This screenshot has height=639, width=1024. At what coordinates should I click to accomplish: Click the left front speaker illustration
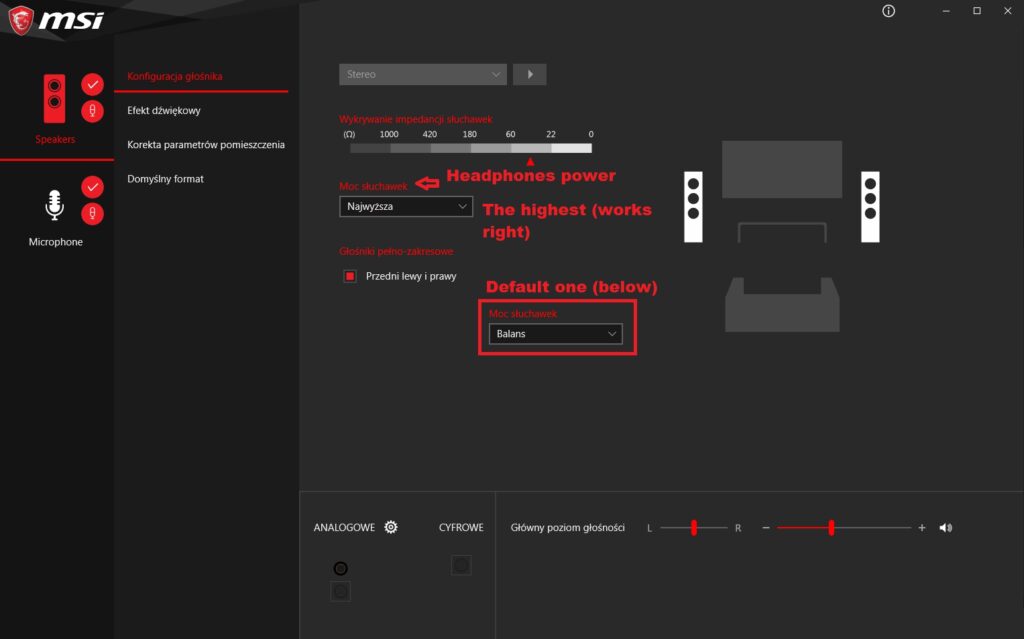(693, 206)
